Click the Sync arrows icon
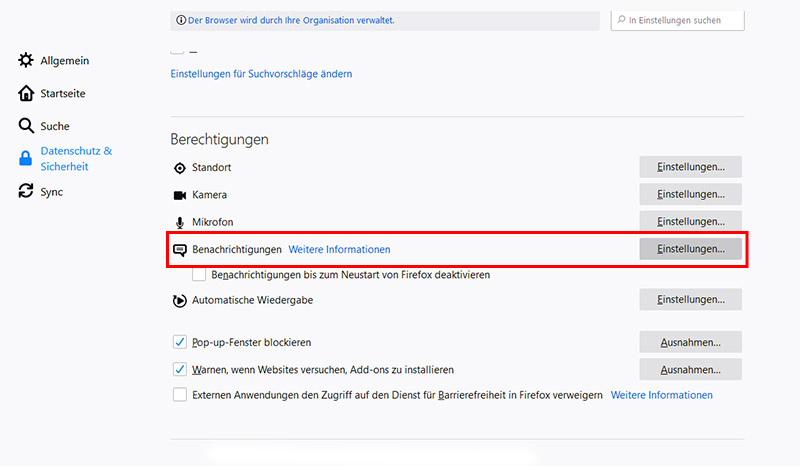 [26, 191]
